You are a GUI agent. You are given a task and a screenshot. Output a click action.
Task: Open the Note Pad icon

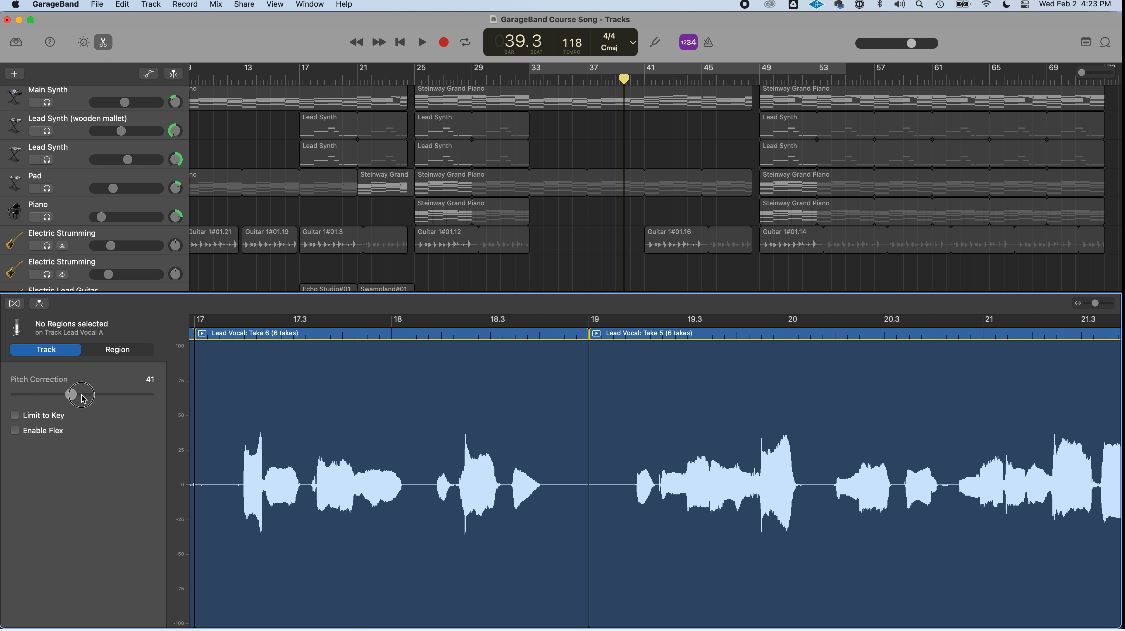1086,42
